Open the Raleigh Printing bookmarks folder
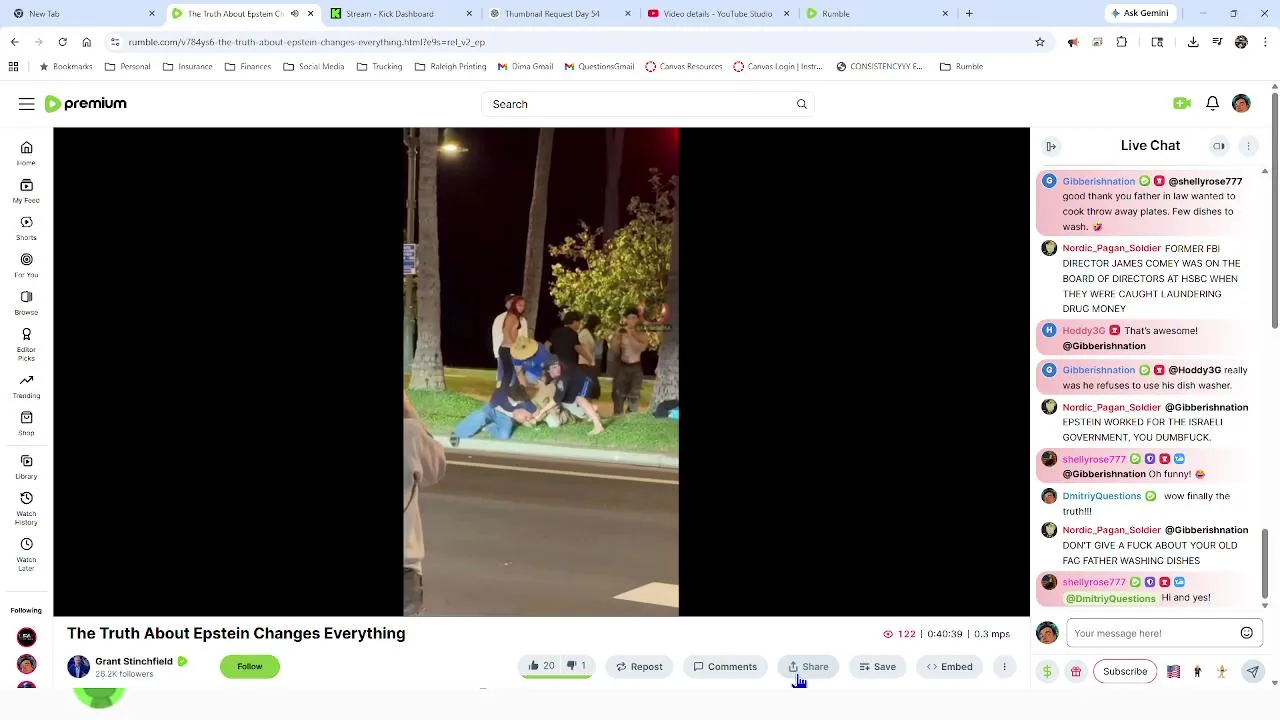Image resolution: width=1280 pixels, height=720 pixels. tap(450, 67)
